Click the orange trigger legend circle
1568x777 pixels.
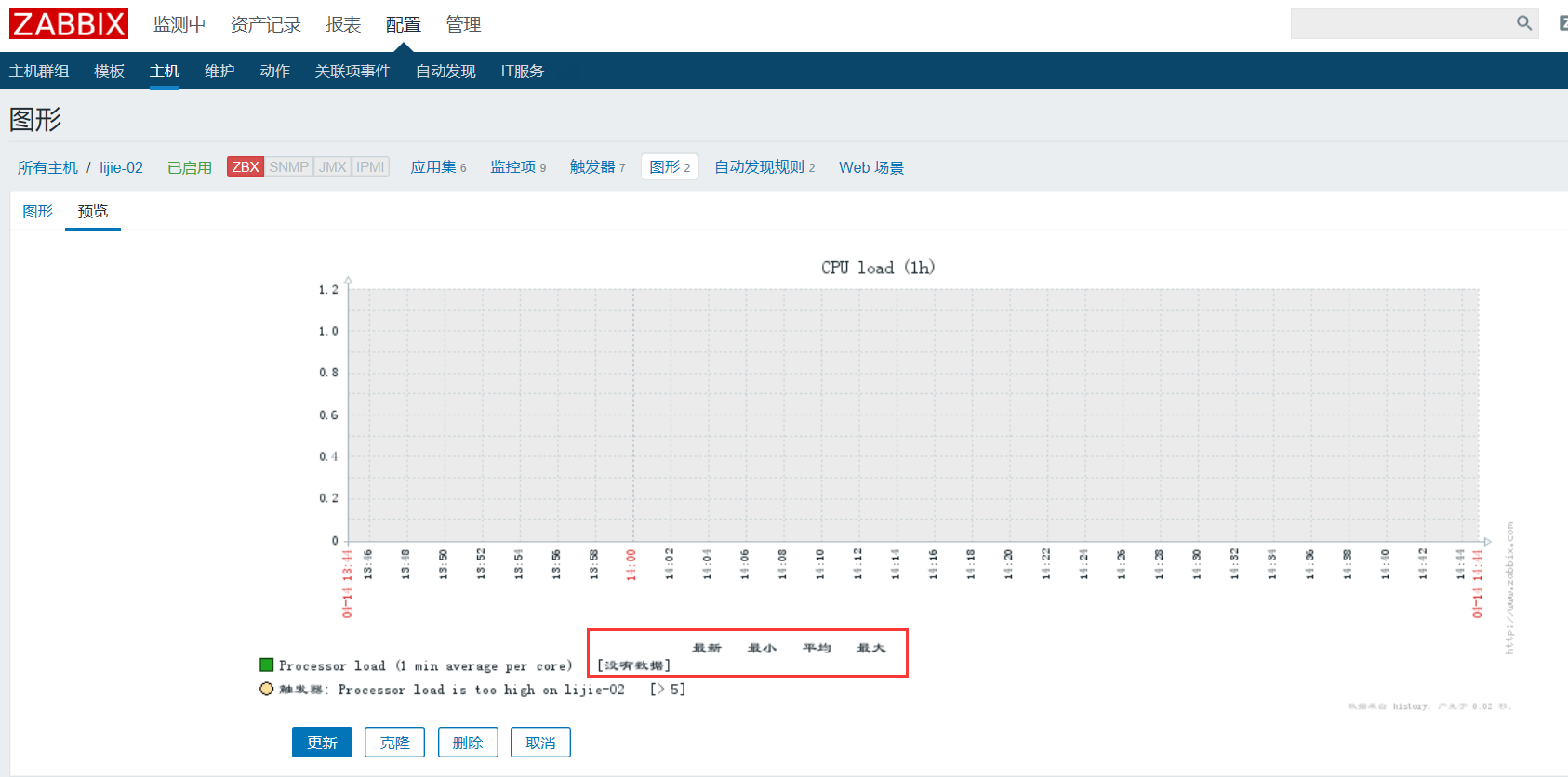coord(267,689)
